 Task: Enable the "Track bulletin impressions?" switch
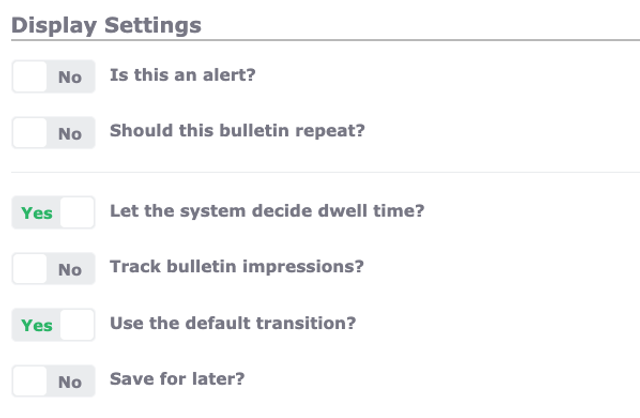[53, 269]
